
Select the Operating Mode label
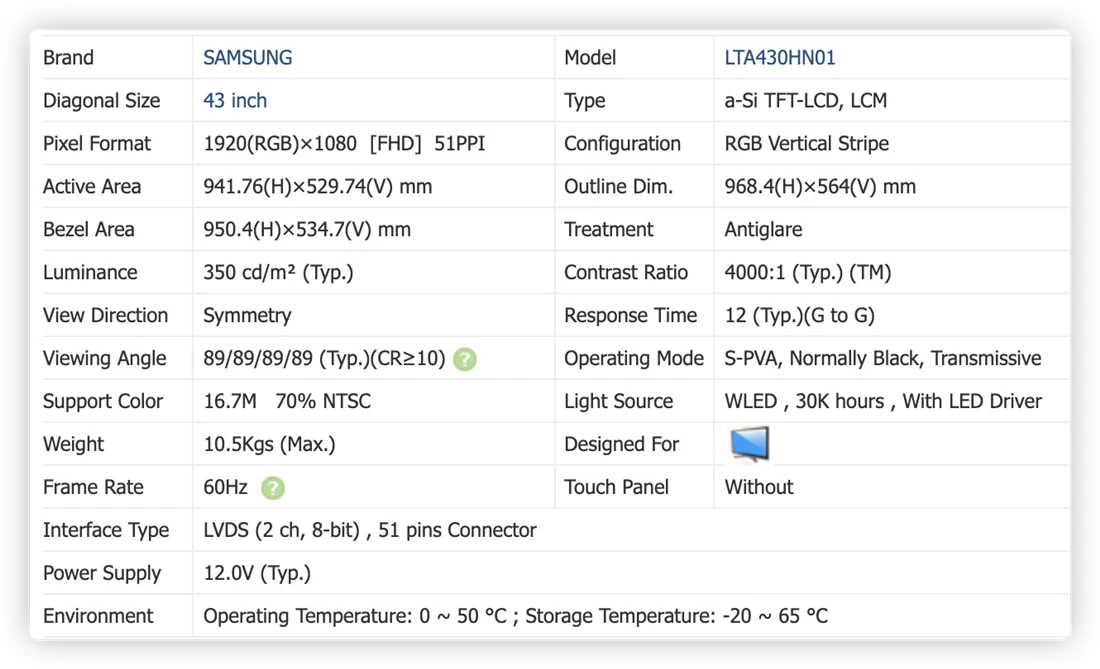pyautogui.click(x=634, y=358)
